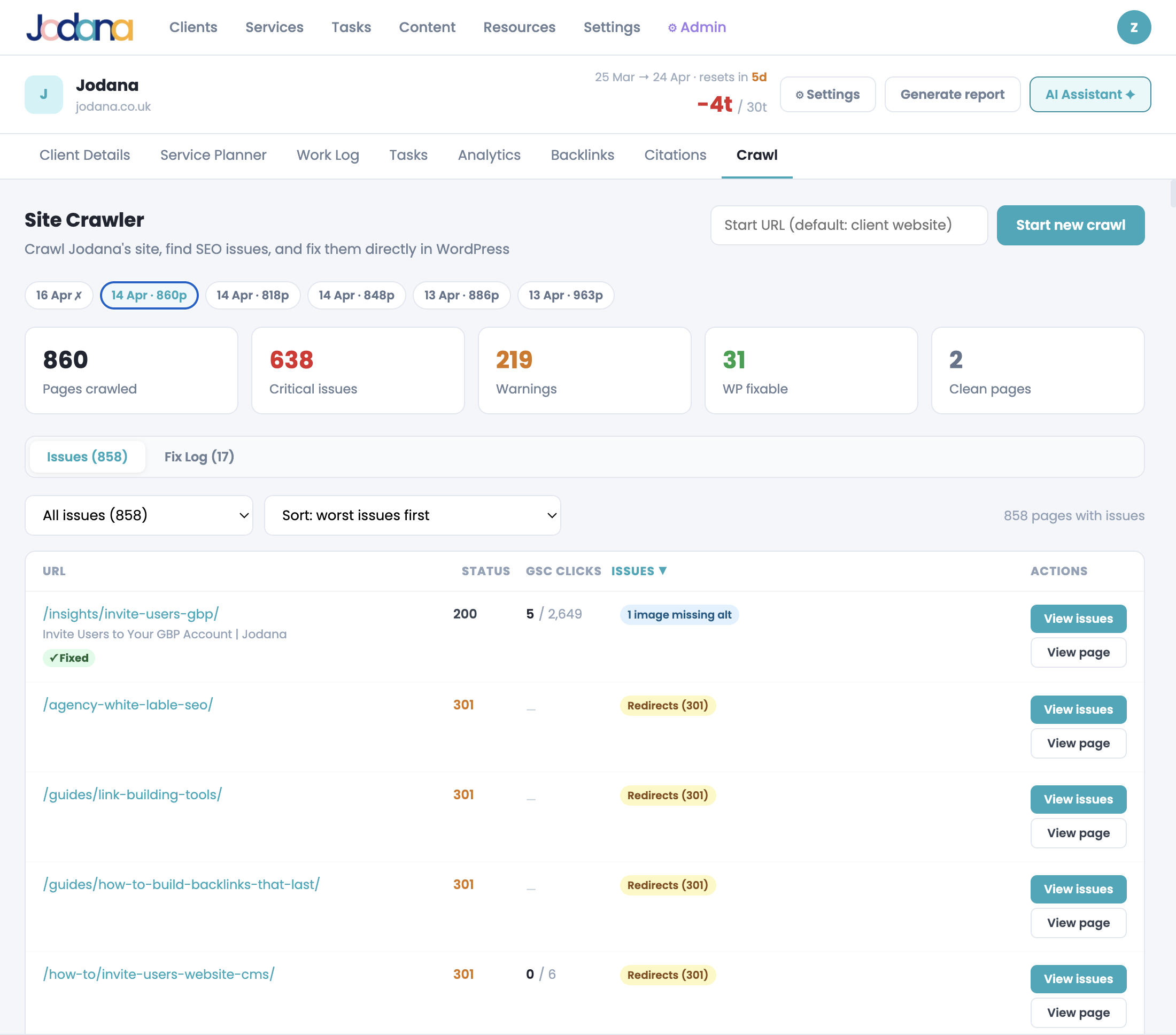1176x1035 pixels.
Task: Click the Jodana client J avatar
Action: [x=44, y=94]
